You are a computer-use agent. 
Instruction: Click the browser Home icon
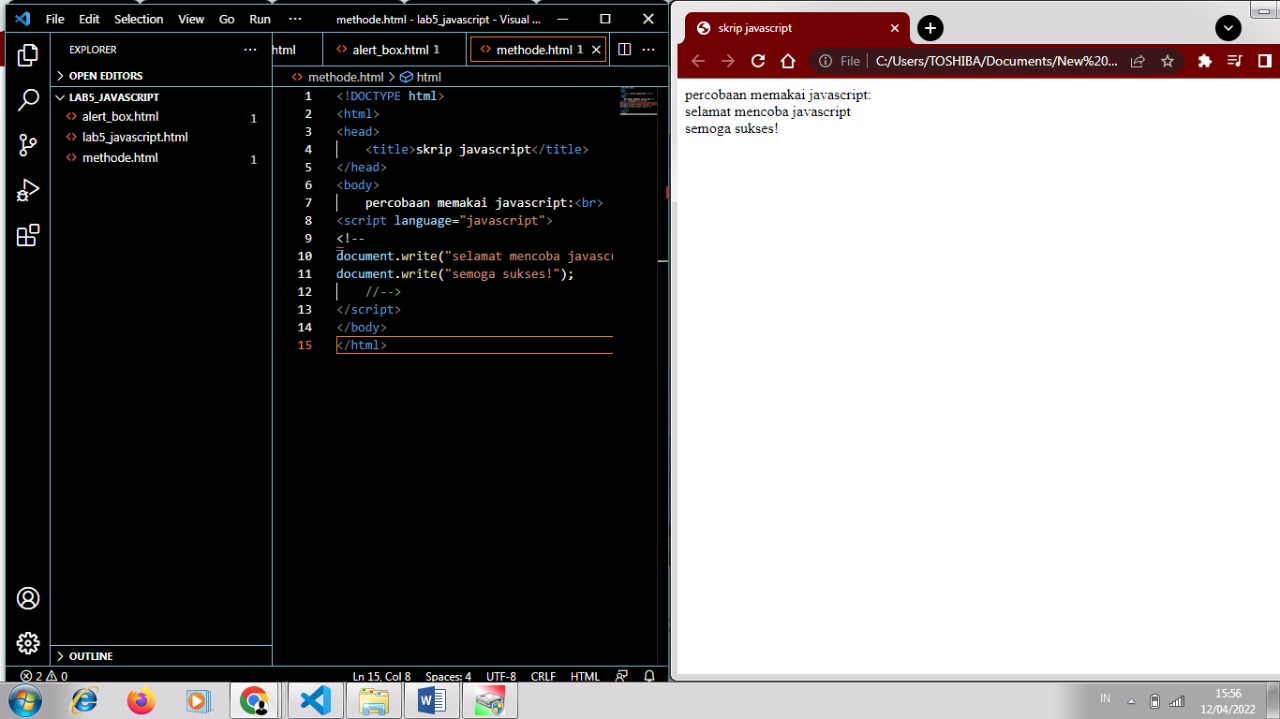pos(788,61)
